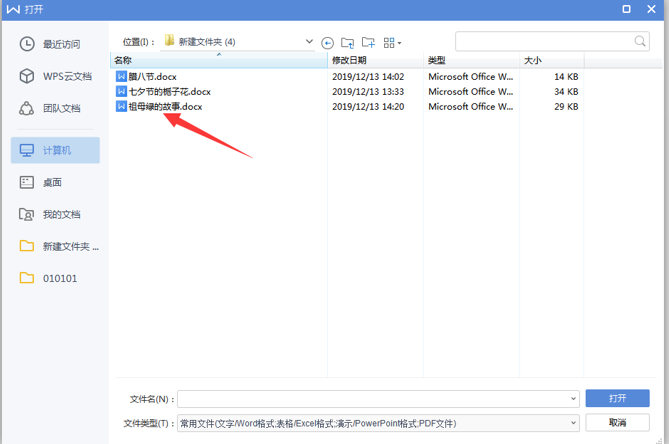Open the 最近访问 recent location
This screenshot has height=444, width=669.
coord(55,44)
